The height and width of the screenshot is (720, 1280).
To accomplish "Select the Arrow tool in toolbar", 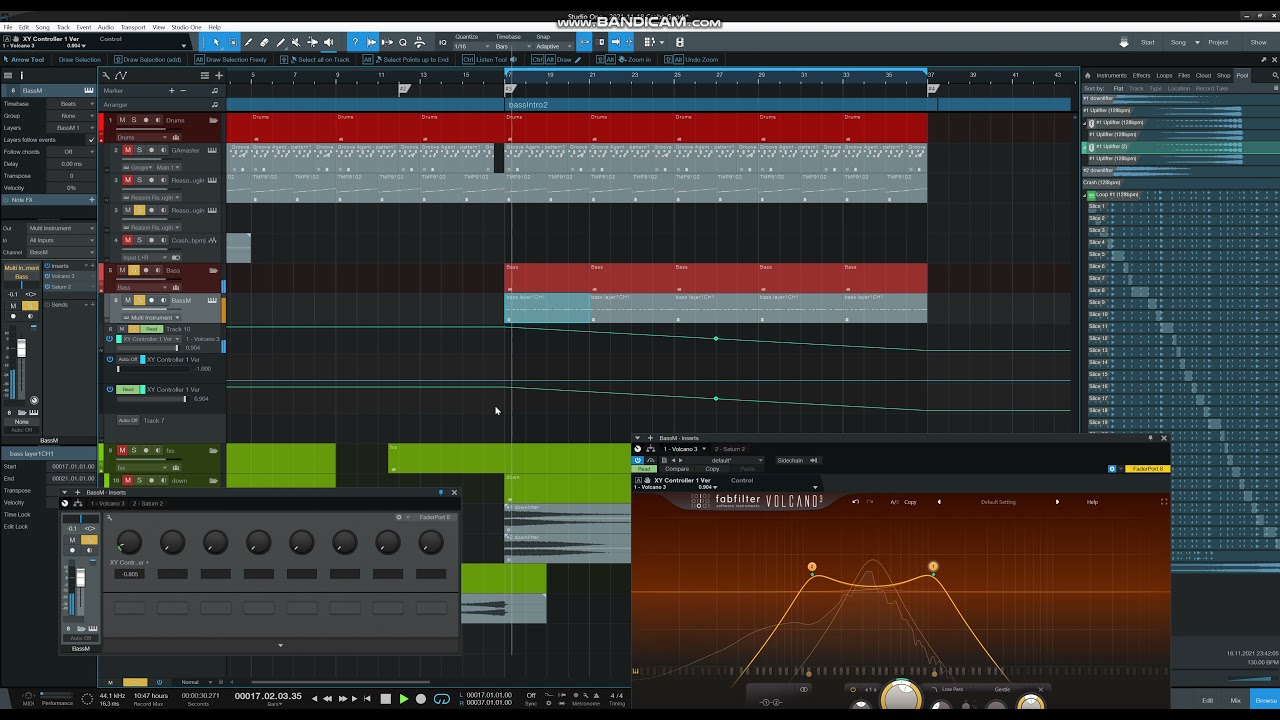I will point(216,42).
